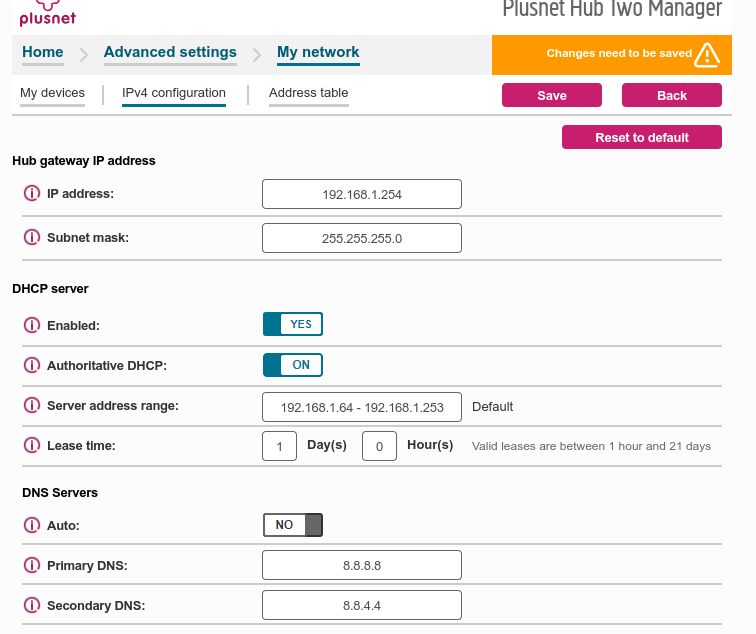Open the Address table tab
This screenshot has width=756, height=634.
(x=308, y=93)
